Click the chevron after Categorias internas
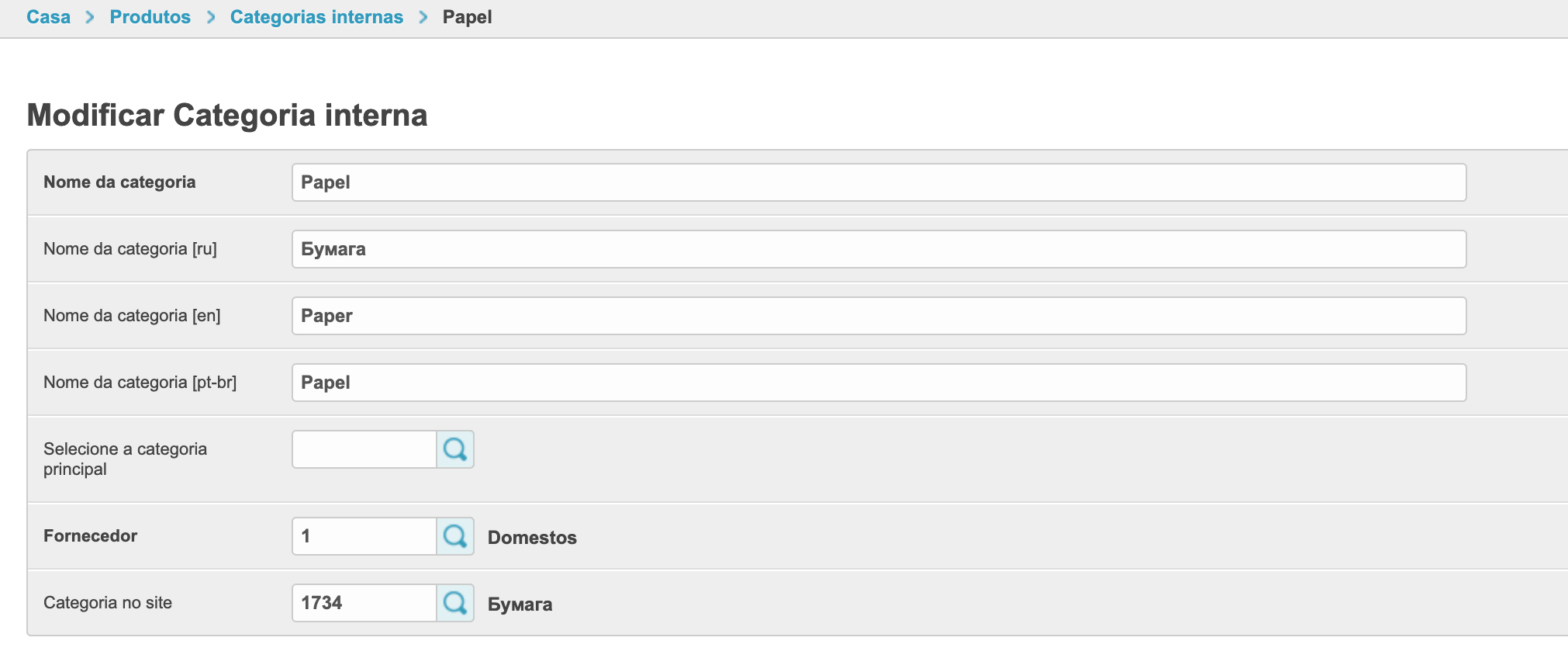The image size is (1568, 672). tap(423, 17)
